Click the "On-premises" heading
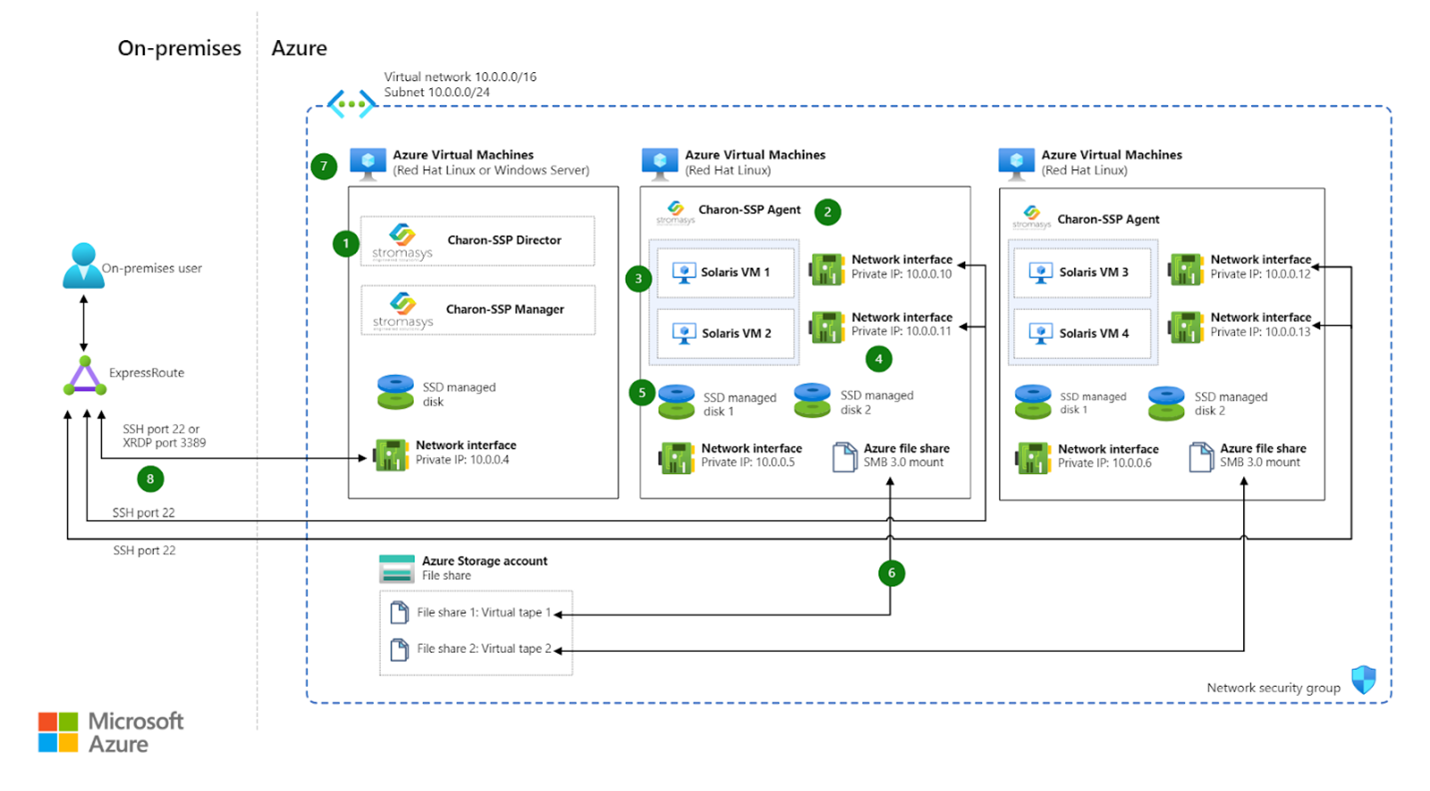Screen dimensions: 1430x791 [180, 48]
